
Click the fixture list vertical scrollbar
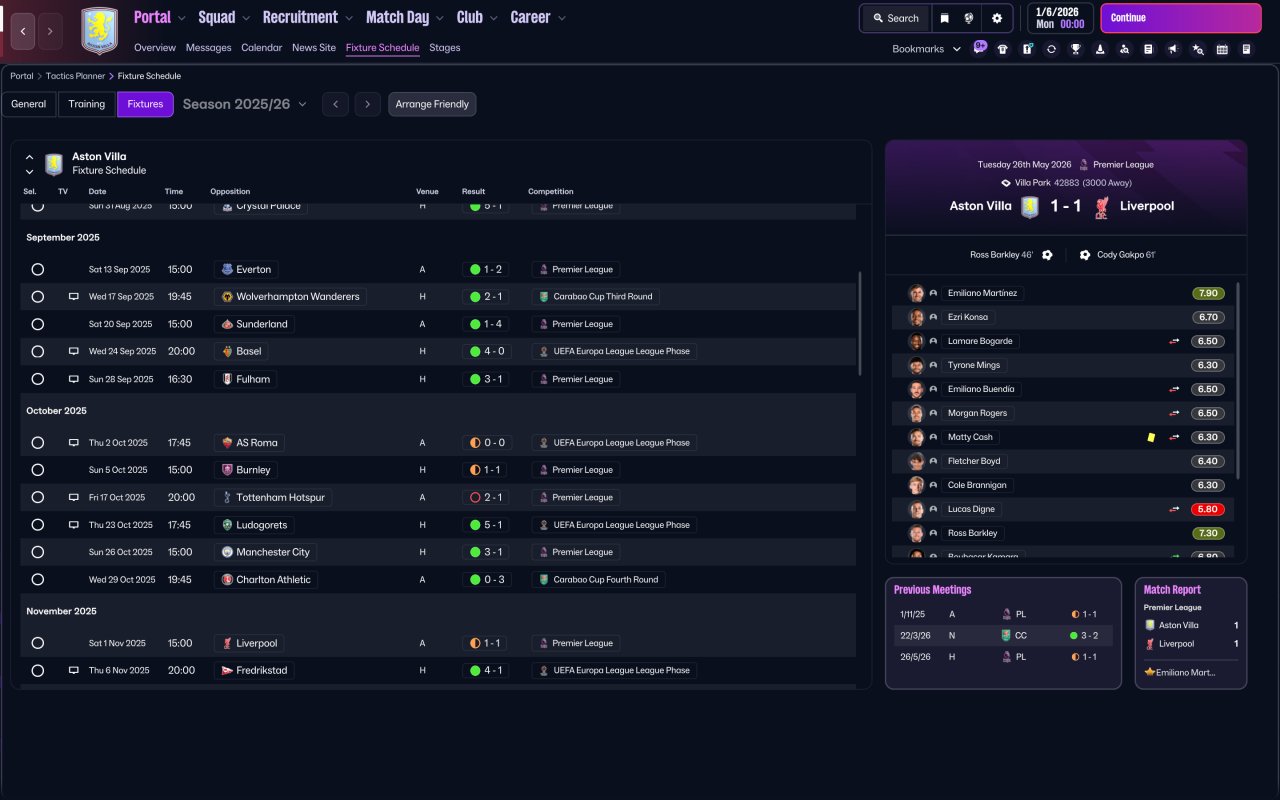(x=860, y=323)
